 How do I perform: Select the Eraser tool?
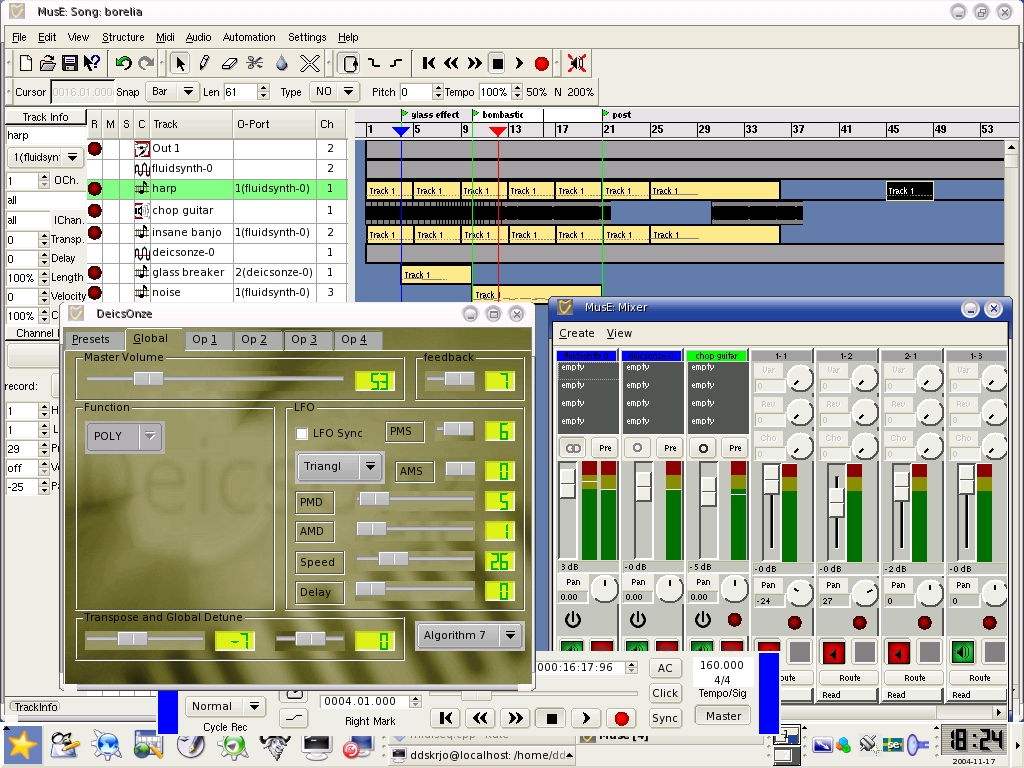[x=229, y=63]
